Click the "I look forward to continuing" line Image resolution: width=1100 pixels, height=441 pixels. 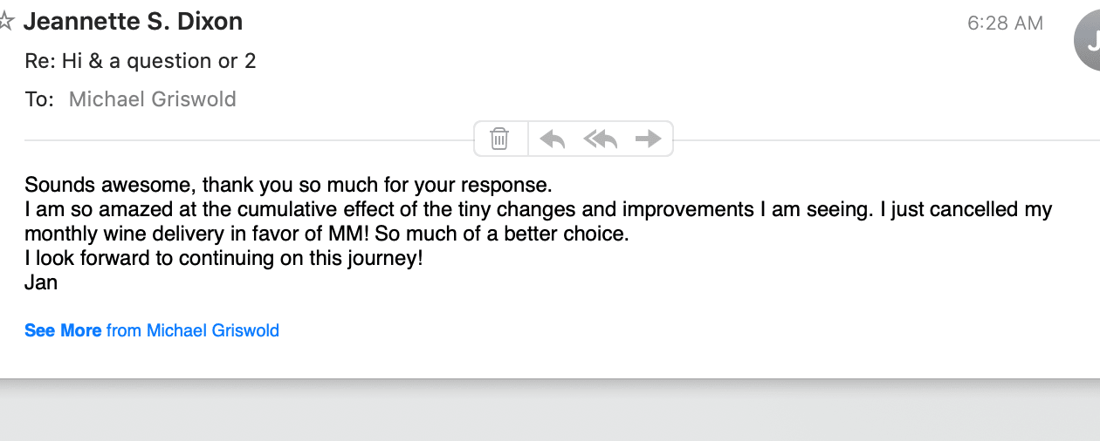(x=224, y=258)
